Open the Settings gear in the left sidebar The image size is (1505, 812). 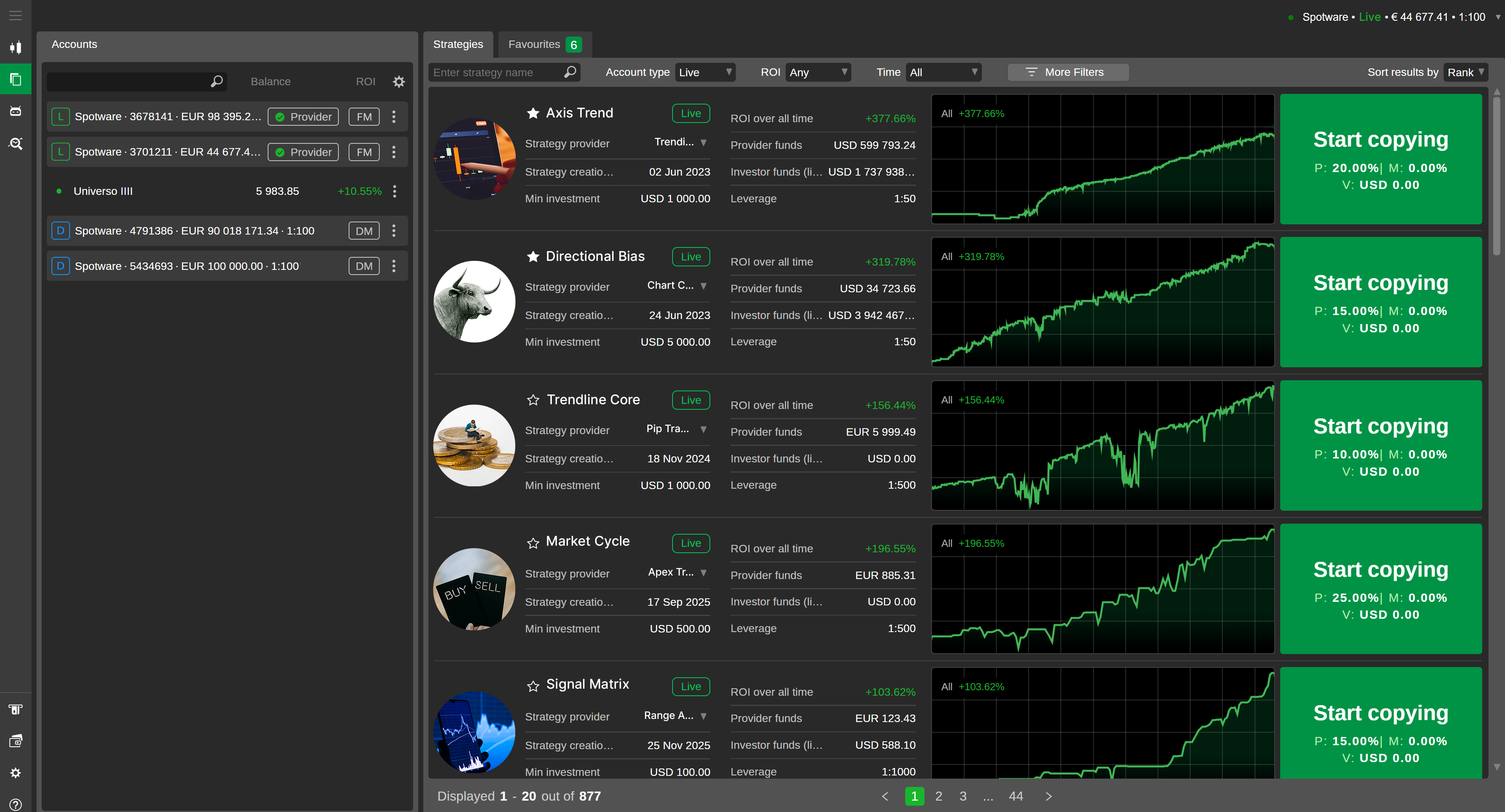coord(16,773)
